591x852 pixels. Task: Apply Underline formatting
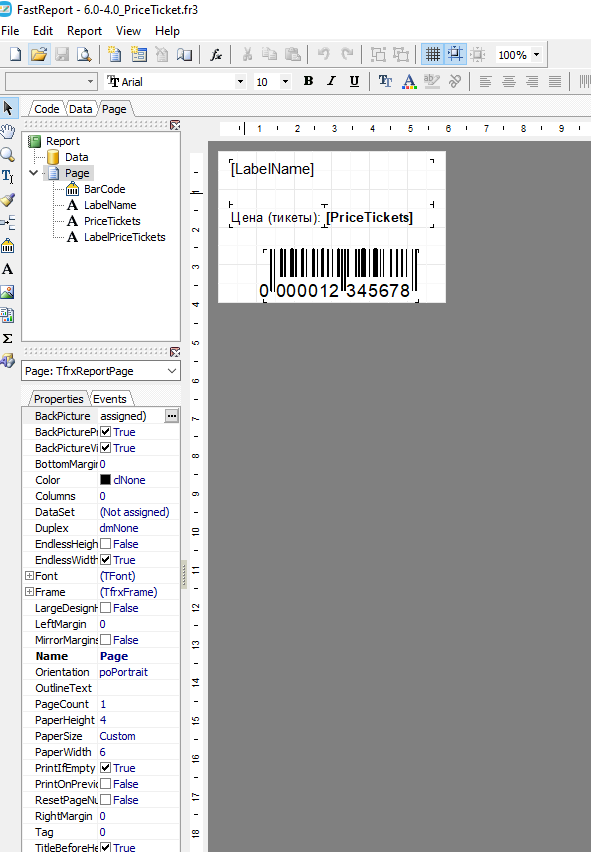tap(354, 82)
